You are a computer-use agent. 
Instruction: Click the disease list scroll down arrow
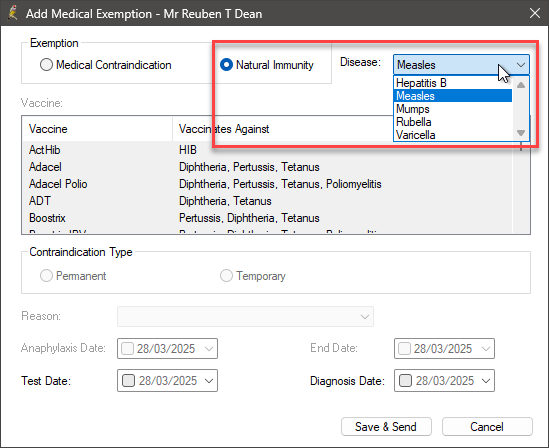coord(521,133)
